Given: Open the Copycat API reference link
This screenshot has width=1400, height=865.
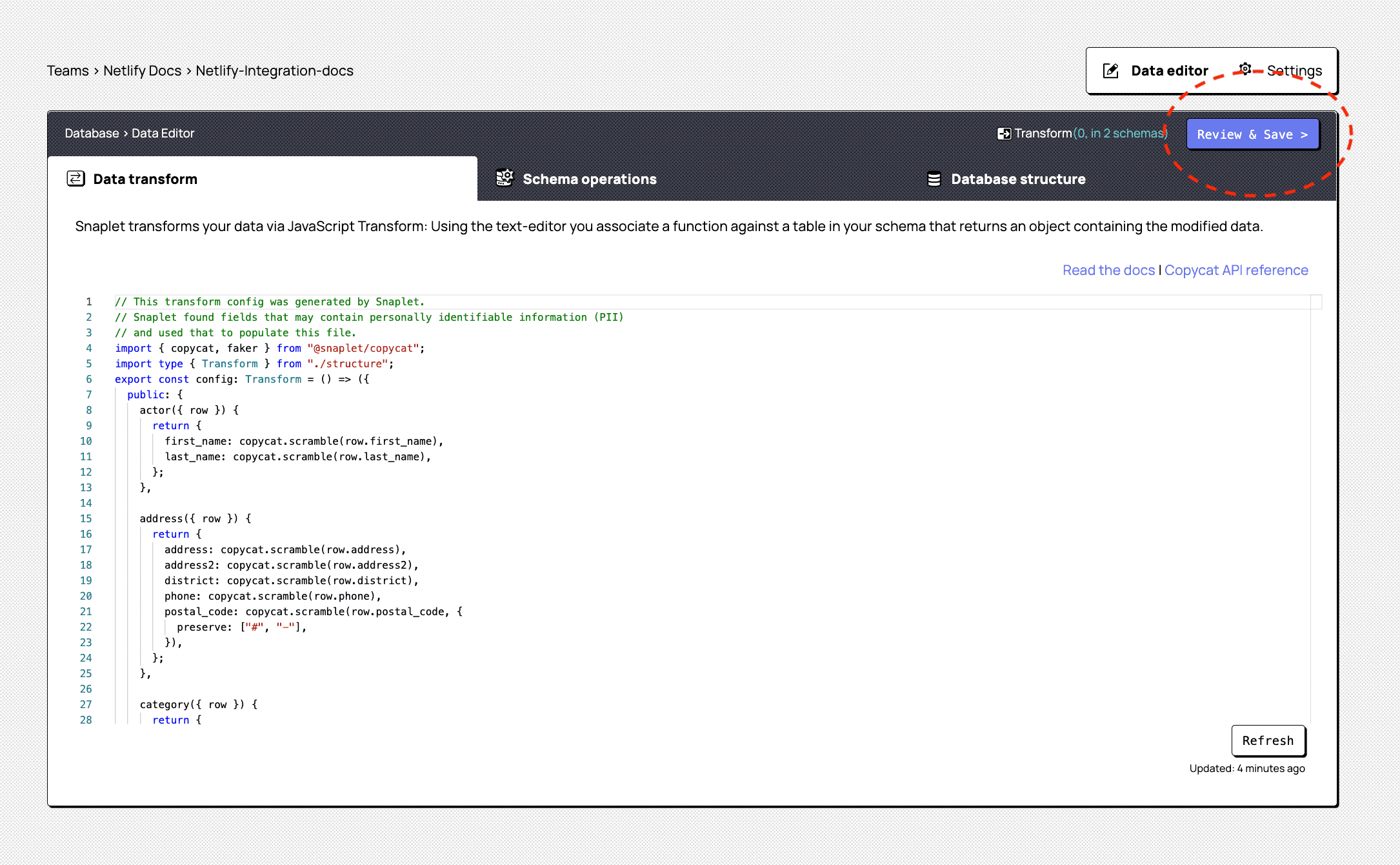Looking at the screenshot, I should (x=1238, y=270).
